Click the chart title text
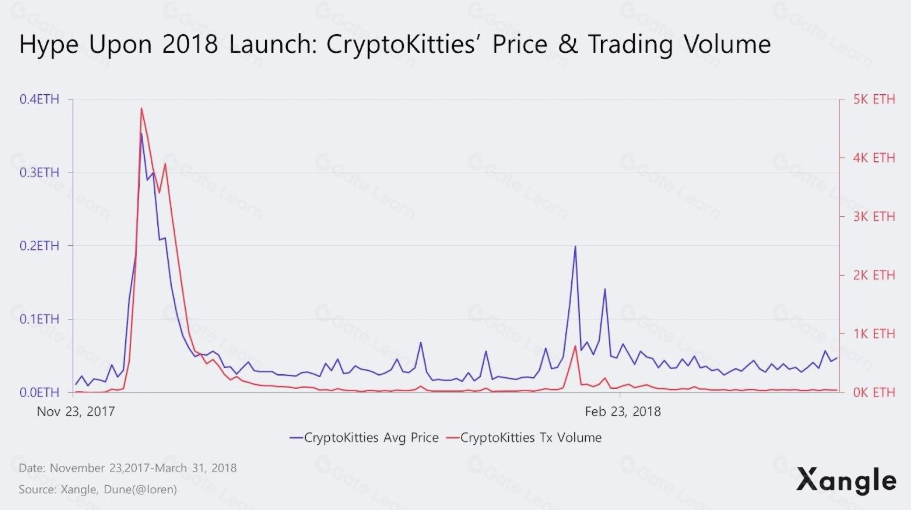 pos(395,45)
